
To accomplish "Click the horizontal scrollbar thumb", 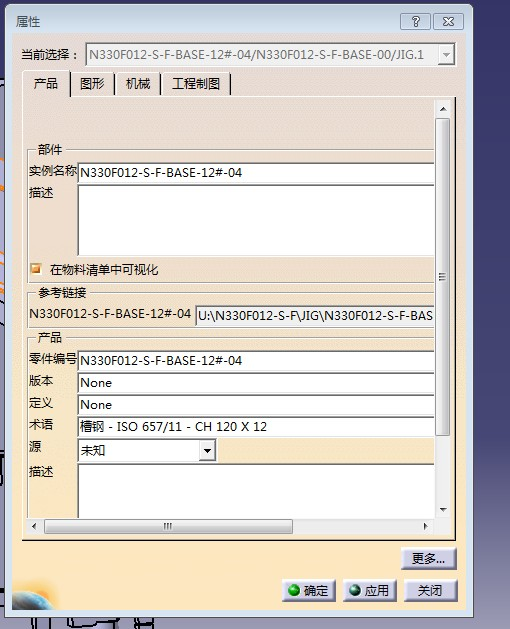I will point(168,526).
